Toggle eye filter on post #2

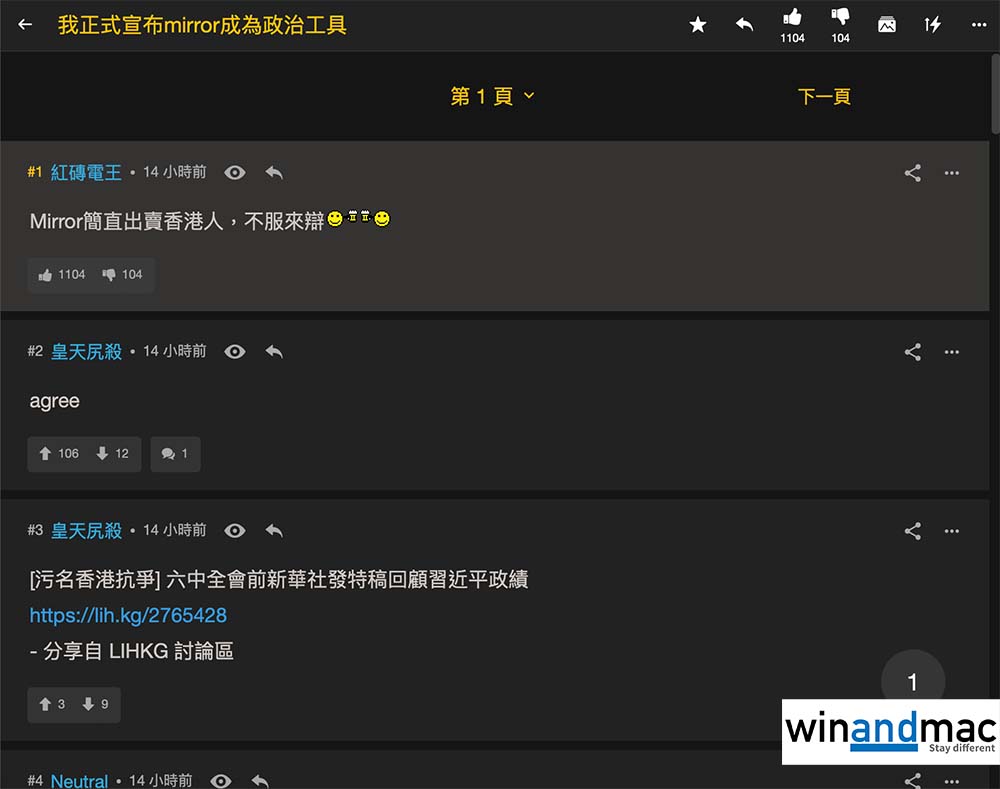click(235, 351)
